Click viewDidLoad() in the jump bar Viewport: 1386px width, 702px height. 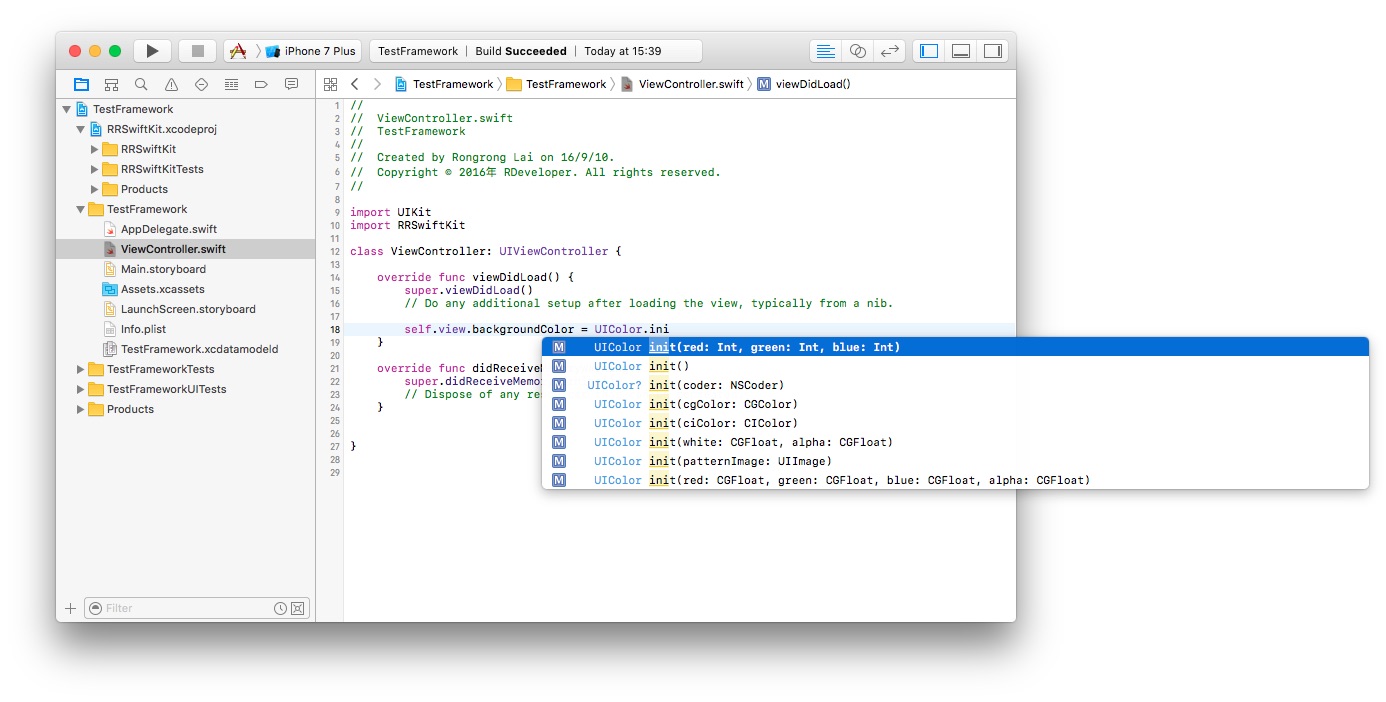tap(804, 84)
